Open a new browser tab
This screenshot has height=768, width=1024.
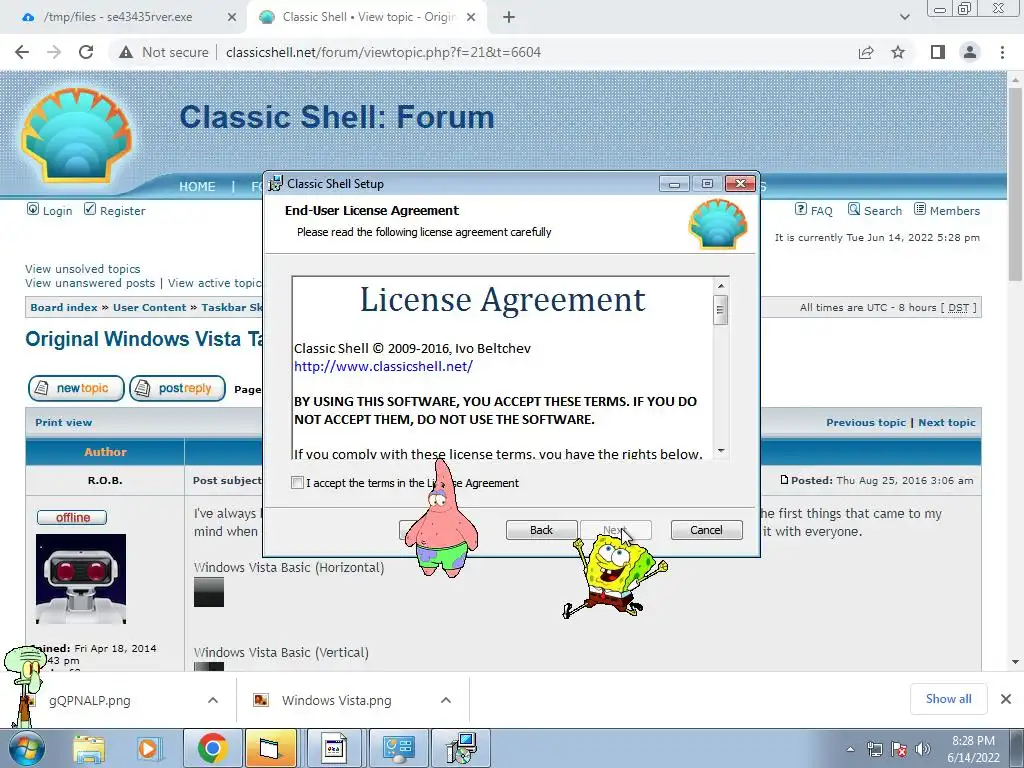[x=509, y=17]
